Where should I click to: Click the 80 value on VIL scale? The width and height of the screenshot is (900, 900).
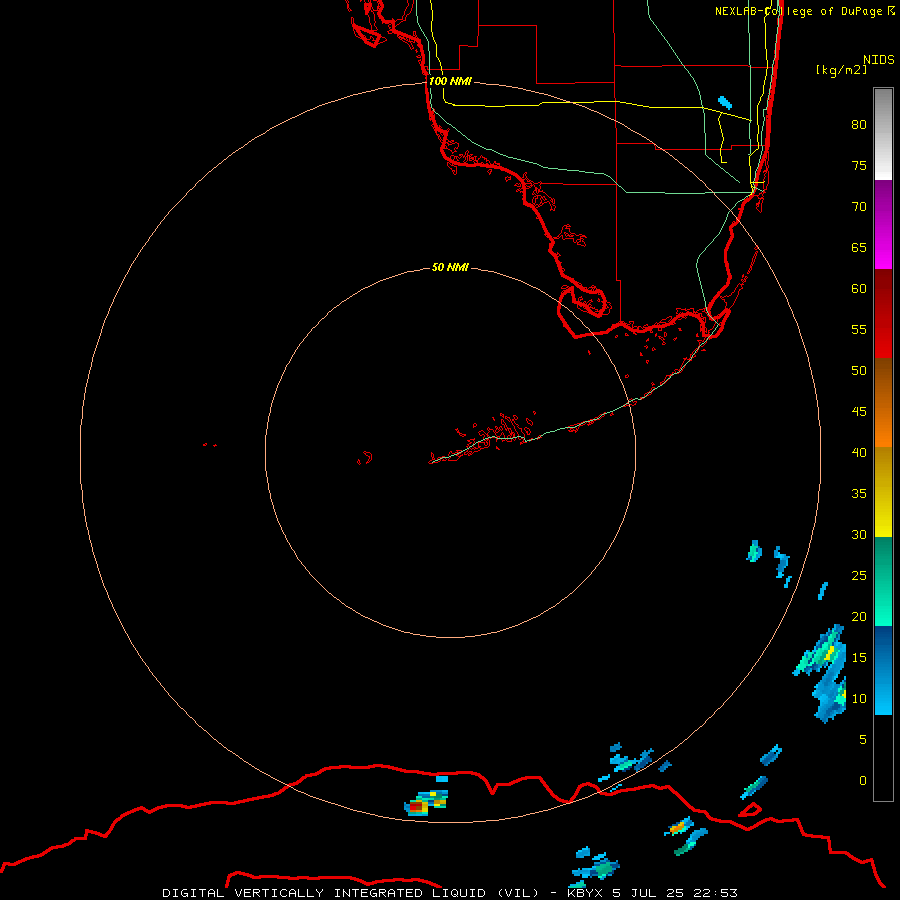click(x=859, y=125)
